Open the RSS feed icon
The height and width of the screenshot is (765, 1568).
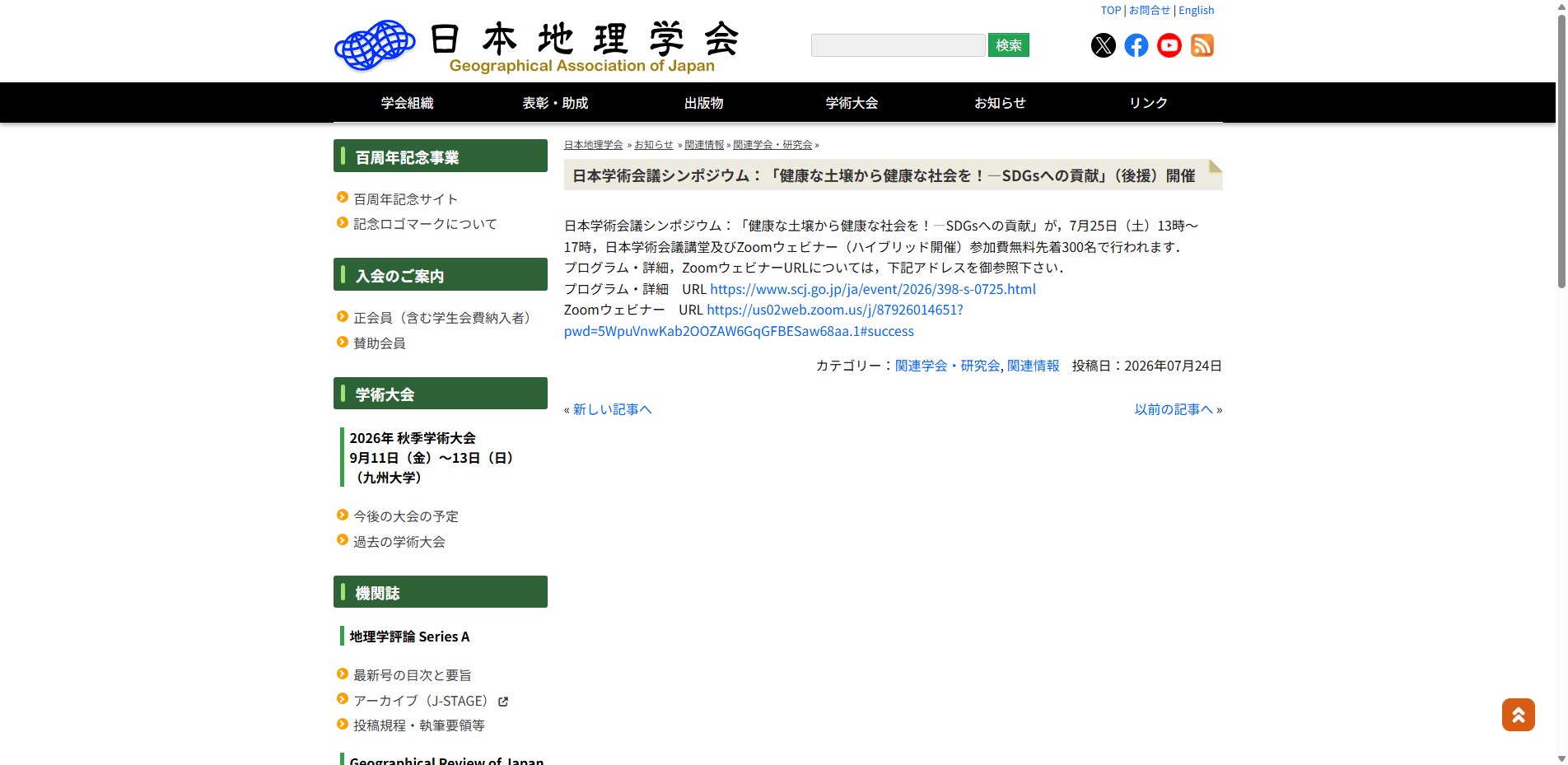pos(1202,45)
